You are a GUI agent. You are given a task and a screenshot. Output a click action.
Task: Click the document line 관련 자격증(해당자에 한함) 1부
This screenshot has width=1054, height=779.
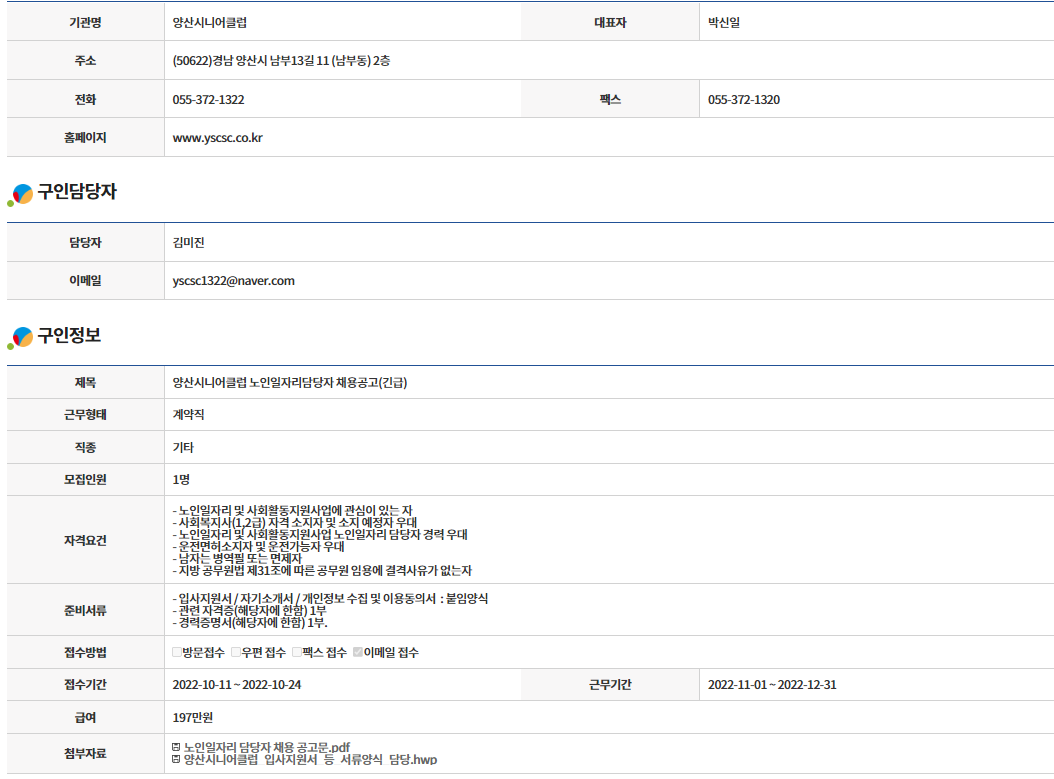click(x=249, y=610)
